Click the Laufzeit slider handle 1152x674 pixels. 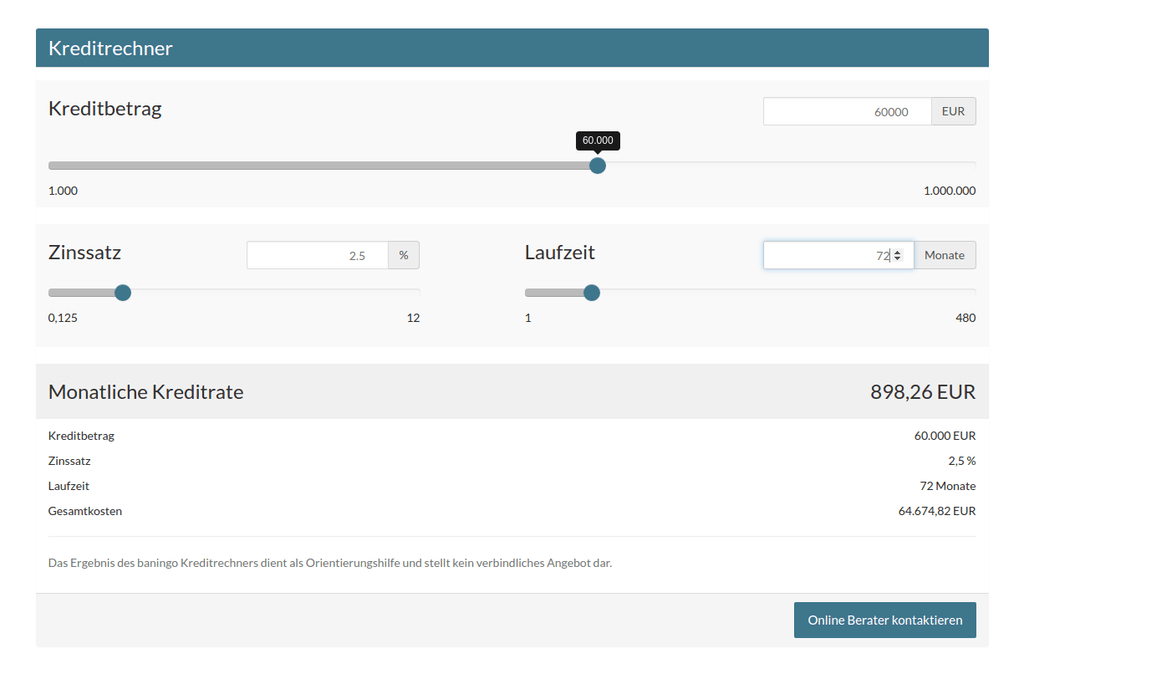(592, 293)
